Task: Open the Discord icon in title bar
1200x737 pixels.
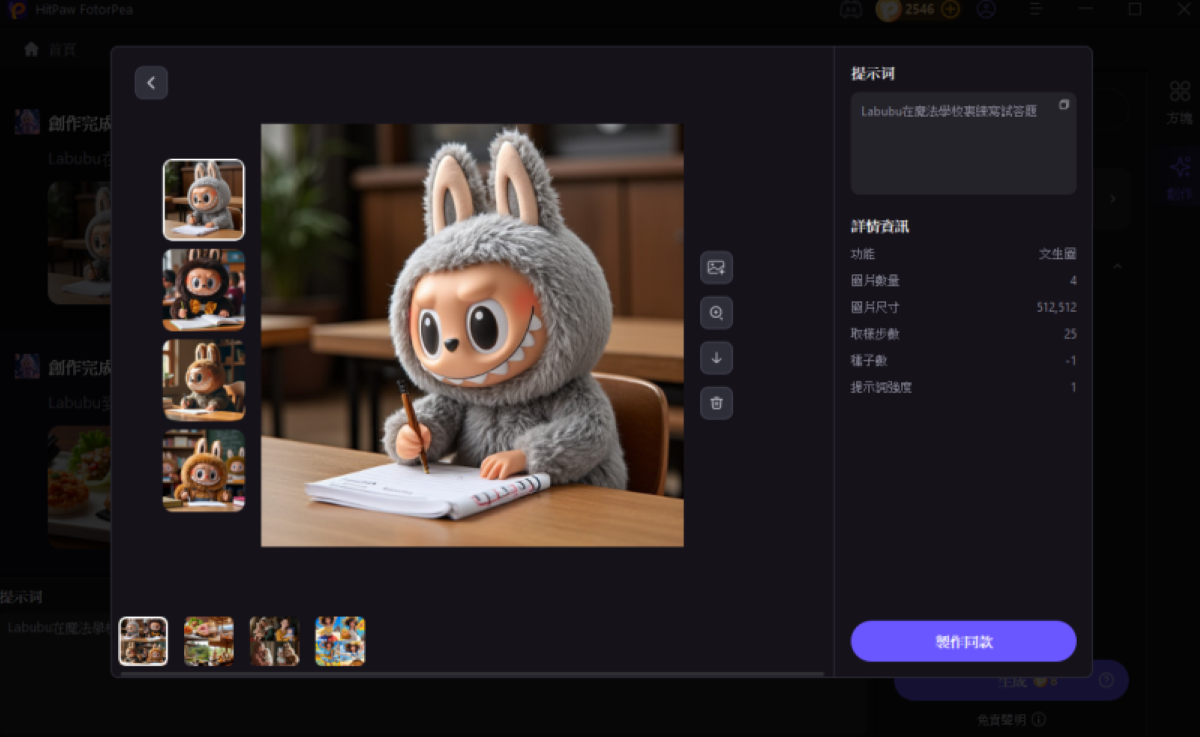Action: (851, 10)
